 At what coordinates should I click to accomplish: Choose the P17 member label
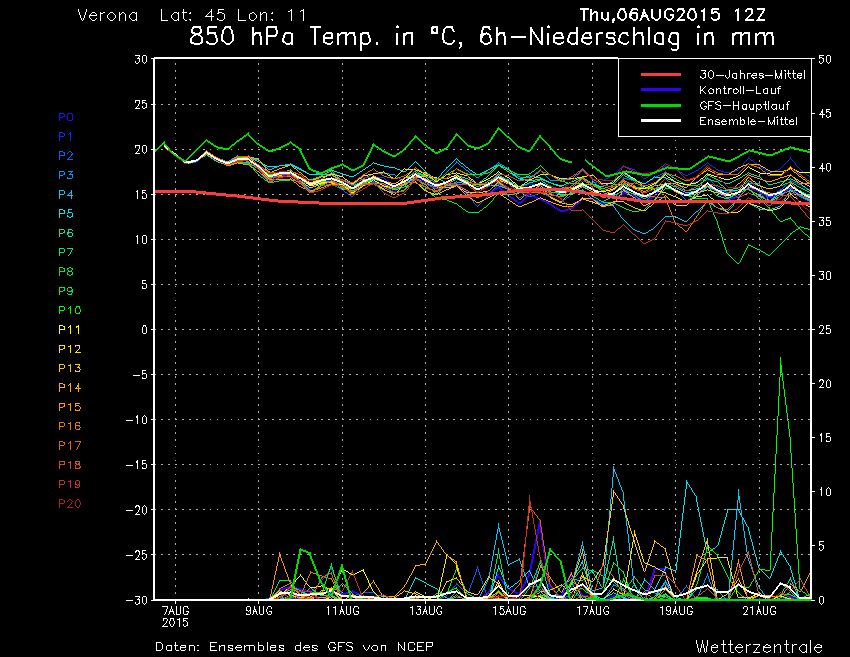pyautogui.click(x=69, y=446)
